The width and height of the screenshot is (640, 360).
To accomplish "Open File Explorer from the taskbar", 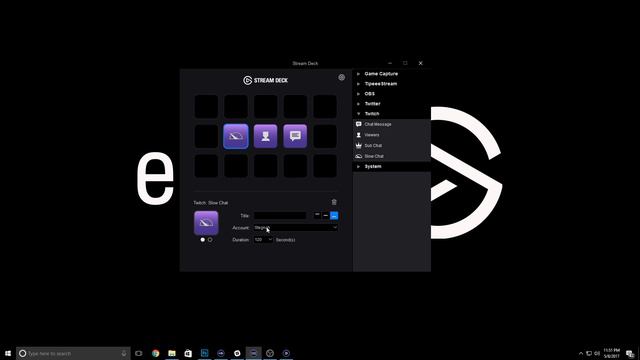I will [x=172, y=353].
